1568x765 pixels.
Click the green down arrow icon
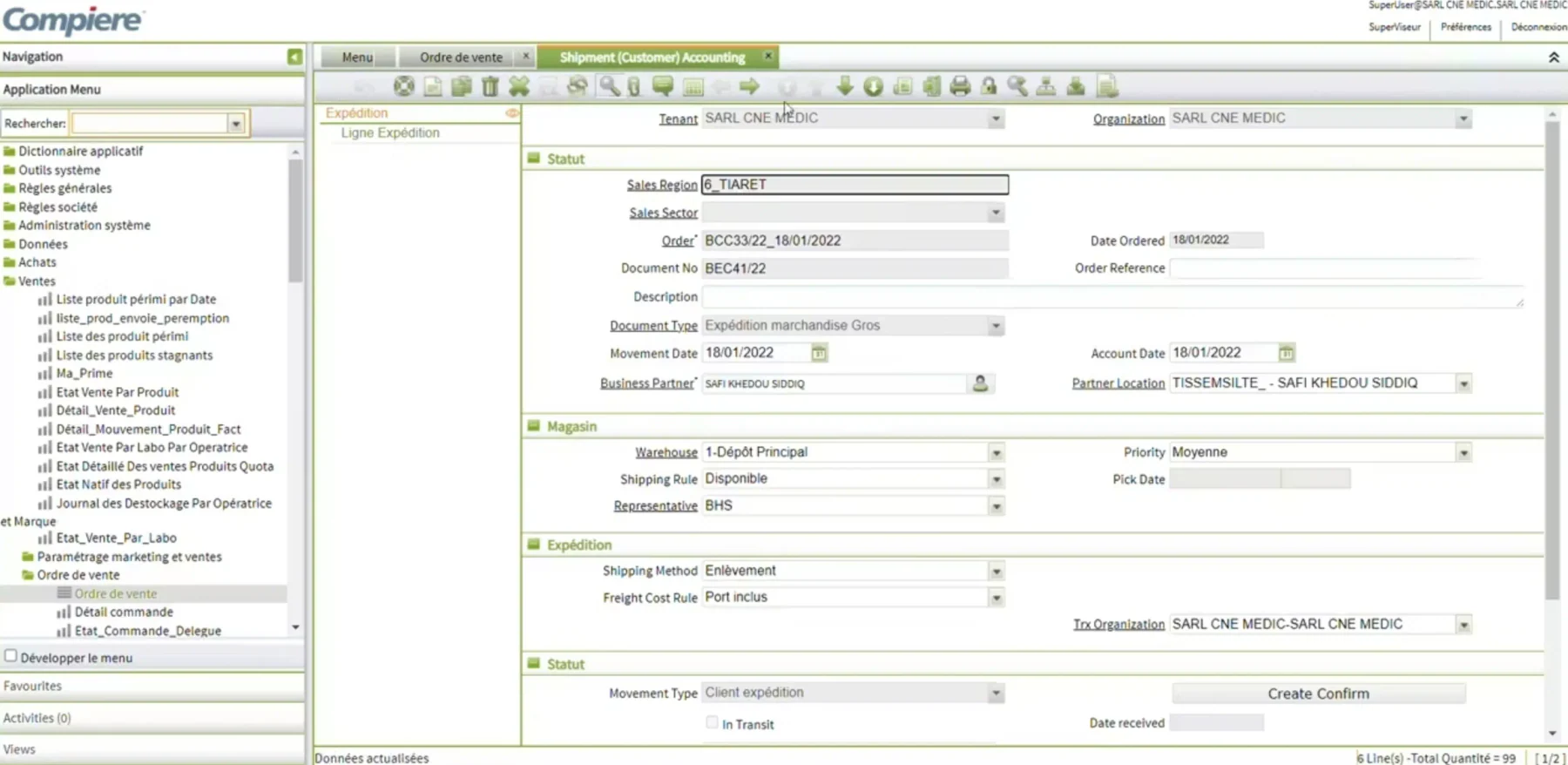pos(844,86)
